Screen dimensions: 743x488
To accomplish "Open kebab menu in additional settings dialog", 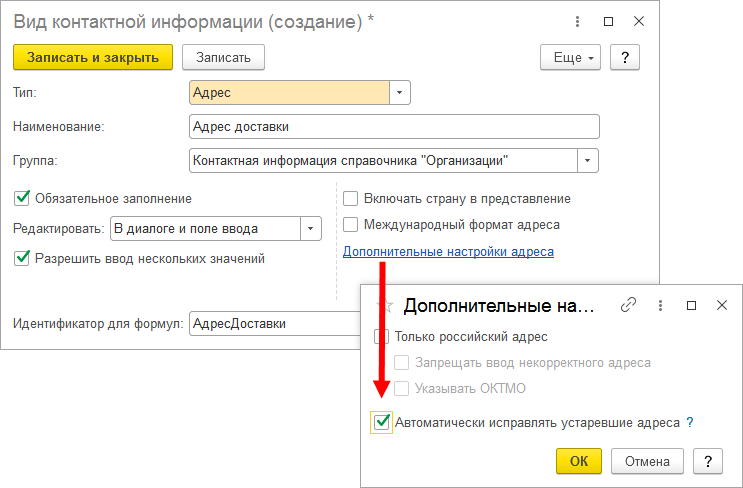I will 661,305.
